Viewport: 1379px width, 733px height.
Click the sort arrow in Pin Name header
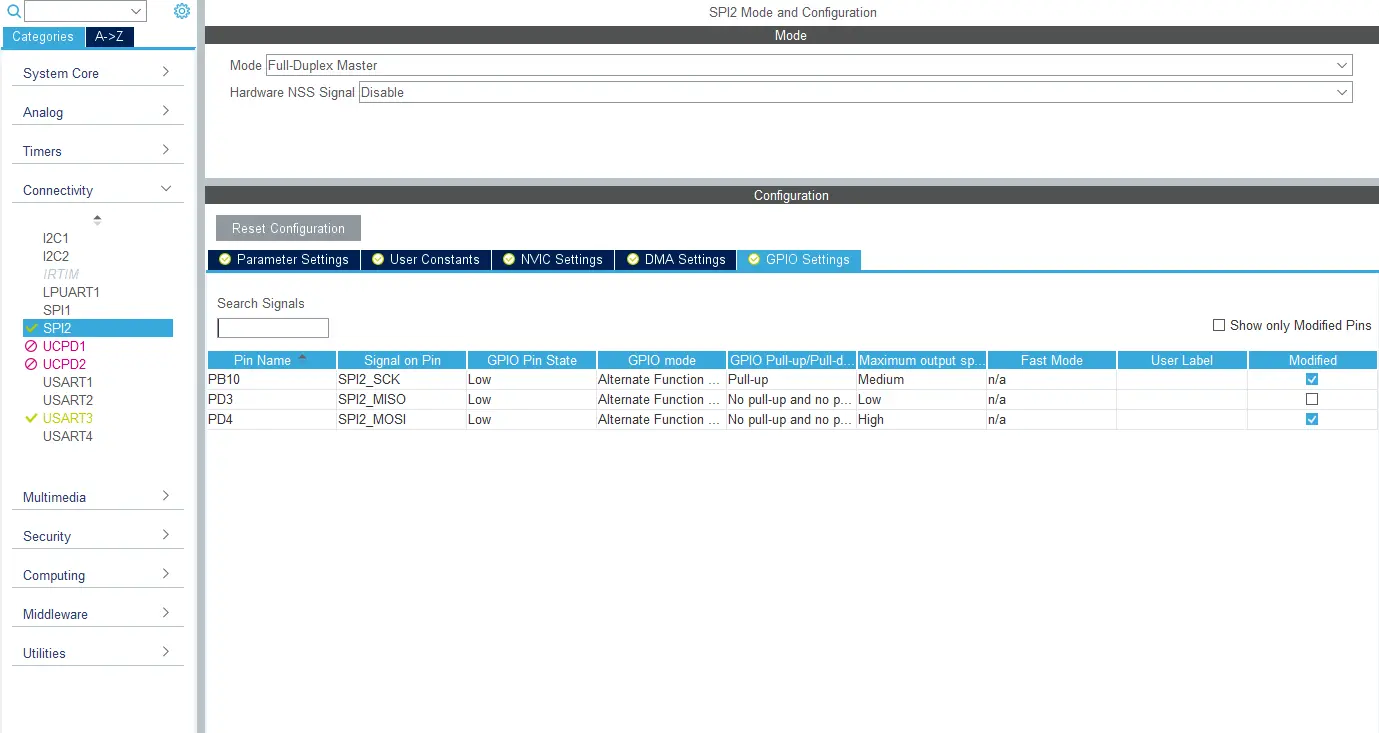click(x=302, y=357)
